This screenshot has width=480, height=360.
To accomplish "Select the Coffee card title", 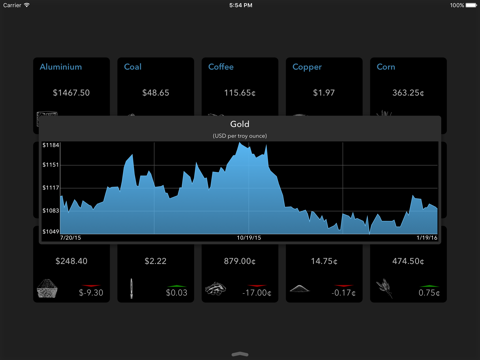I will tap(221, 67).
